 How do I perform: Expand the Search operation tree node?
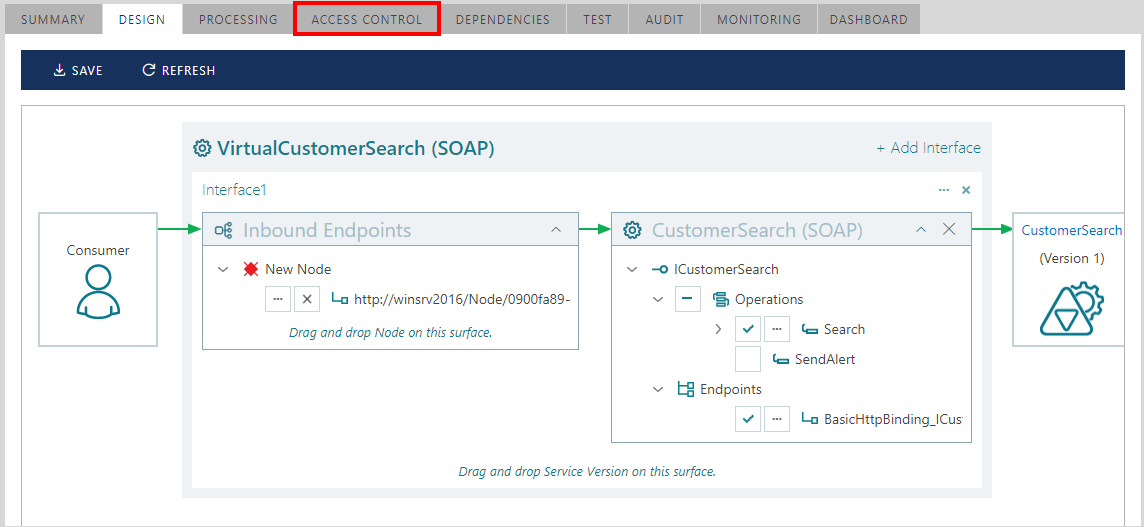[718, 329]
